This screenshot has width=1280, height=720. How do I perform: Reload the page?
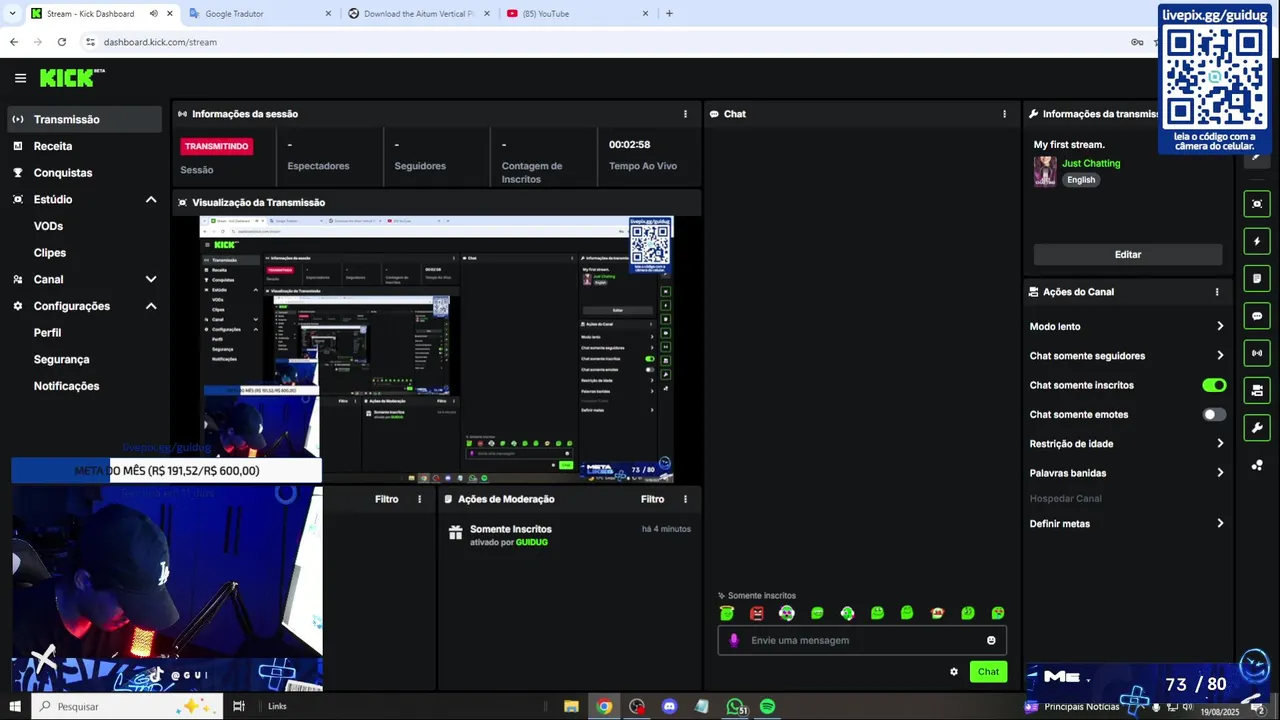(62, 42)
